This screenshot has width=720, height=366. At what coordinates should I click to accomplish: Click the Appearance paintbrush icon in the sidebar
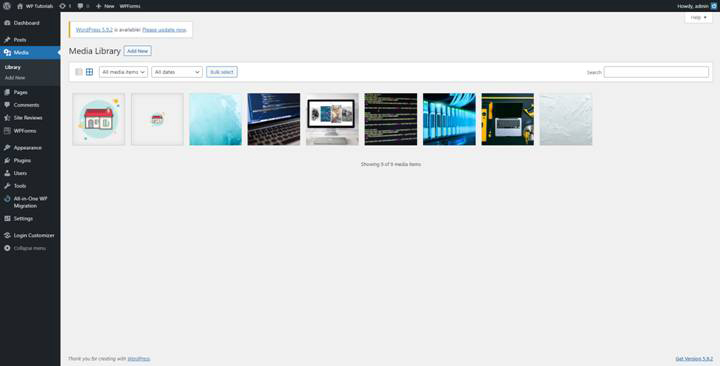click(x=7, y=148)
